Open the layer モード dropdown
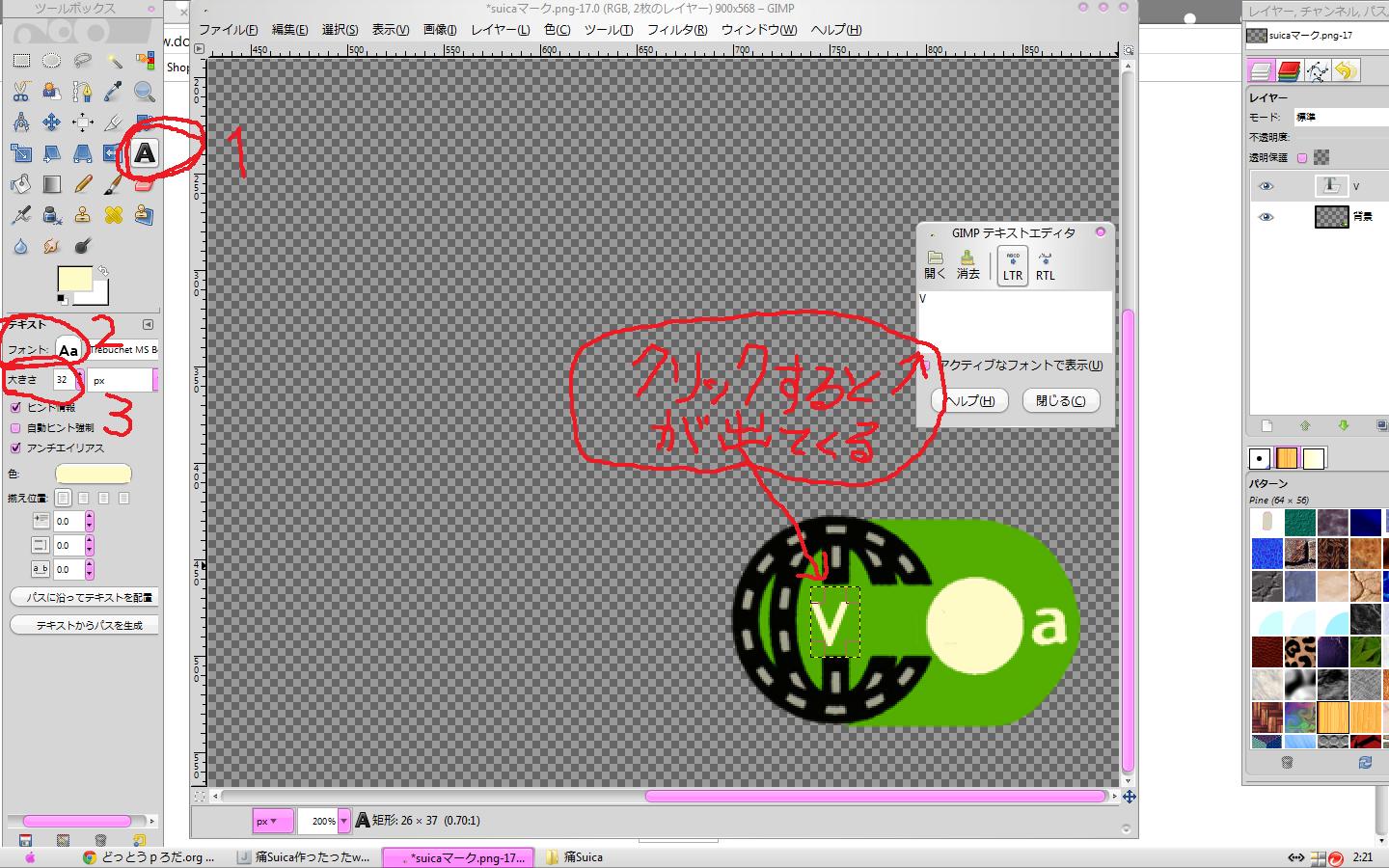Screen dimensions: 1389x868 click(x=1341, y=117)
